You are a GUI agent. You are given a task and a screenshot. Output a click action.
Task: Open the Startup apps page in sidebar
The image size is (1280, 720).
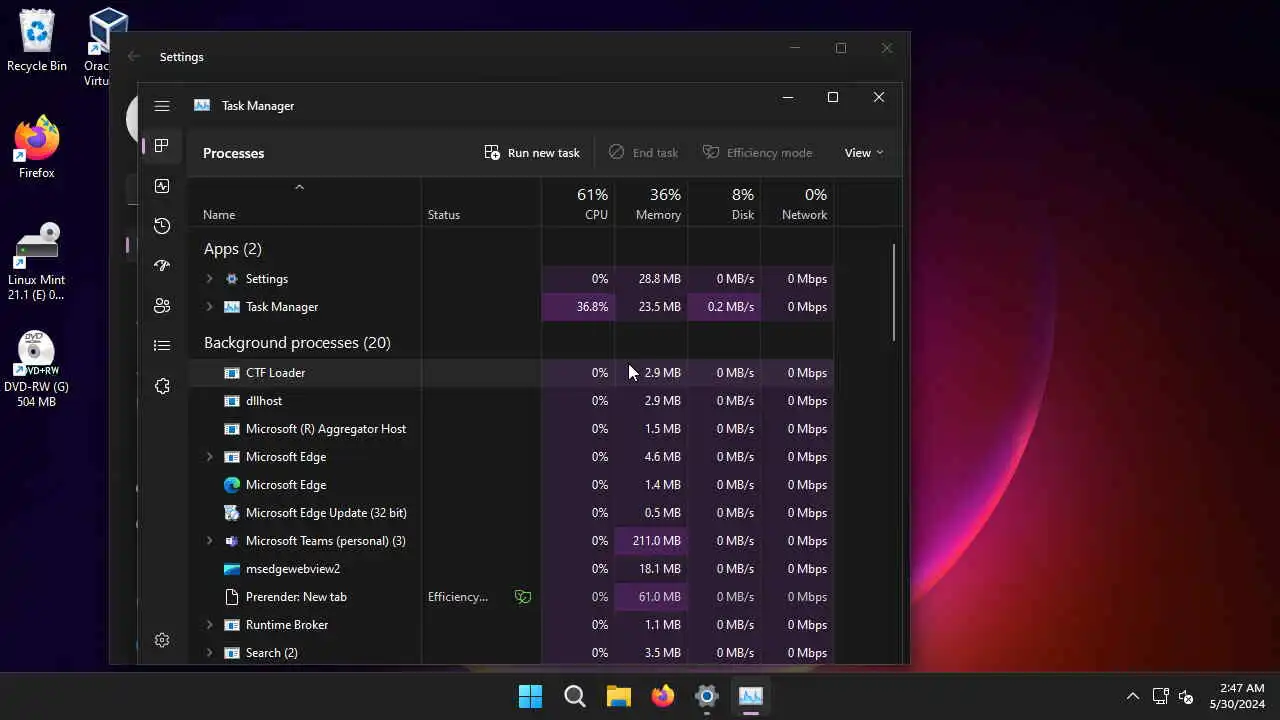click(162, 266)
